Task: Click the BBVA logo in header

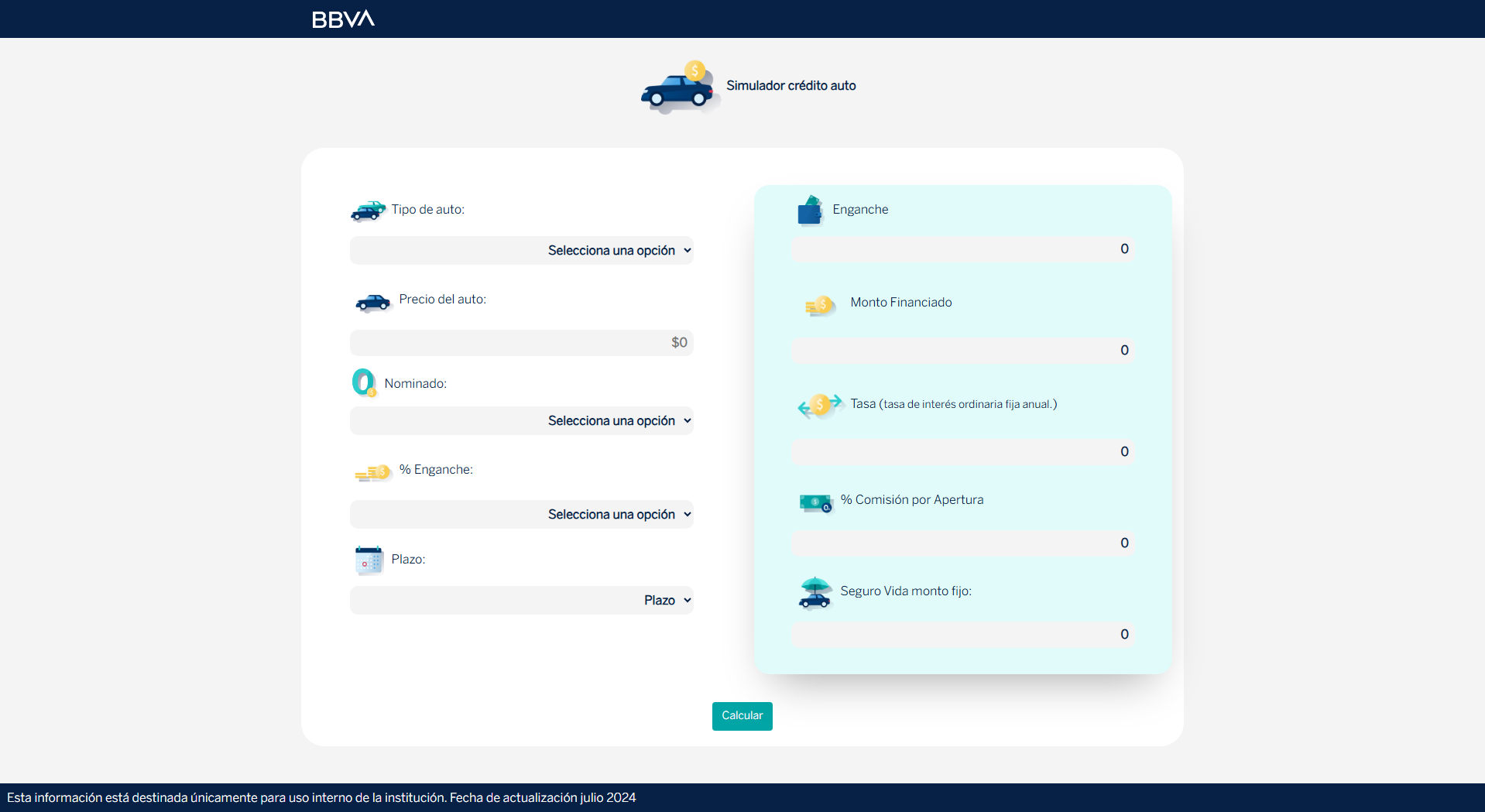Action: click(343, 19)
